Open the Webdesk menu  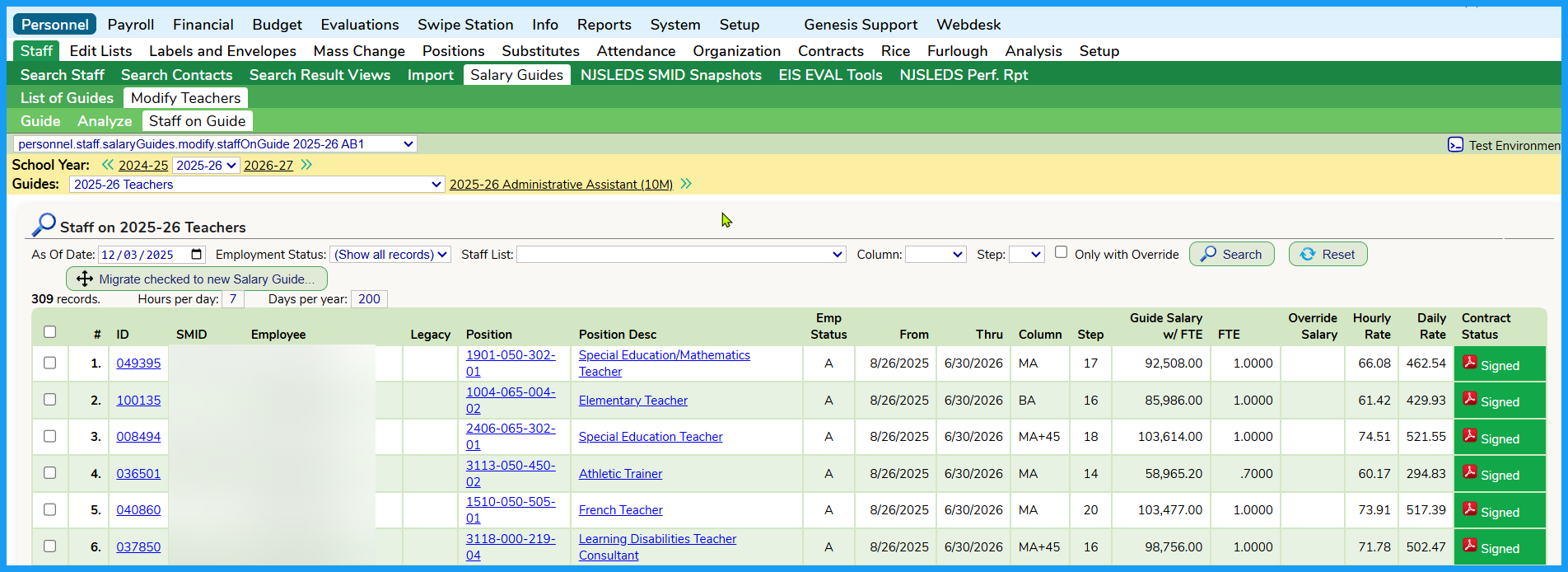(x=968, y=25)
